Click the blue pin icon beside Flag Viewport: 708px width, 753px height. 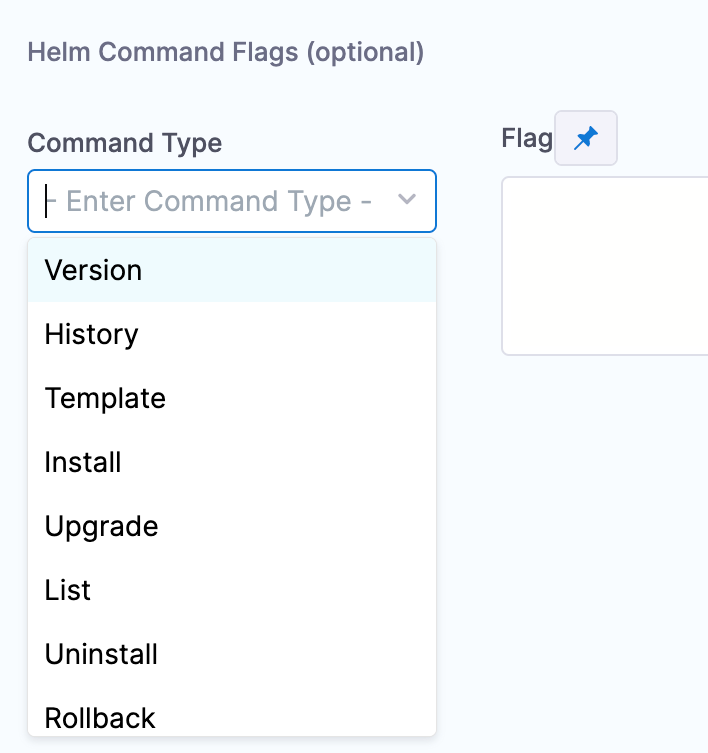(x=586, y=138)
